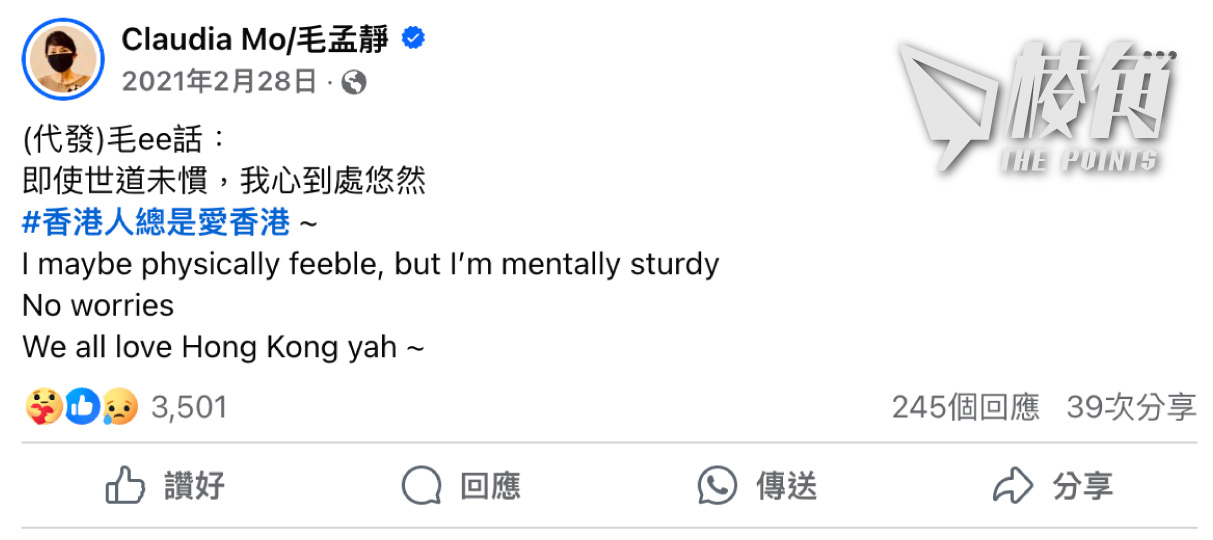Viewport: 1213px width, 540px height.
Task: Click the care hug reaction emoji
Action: [x=43, y=407]
